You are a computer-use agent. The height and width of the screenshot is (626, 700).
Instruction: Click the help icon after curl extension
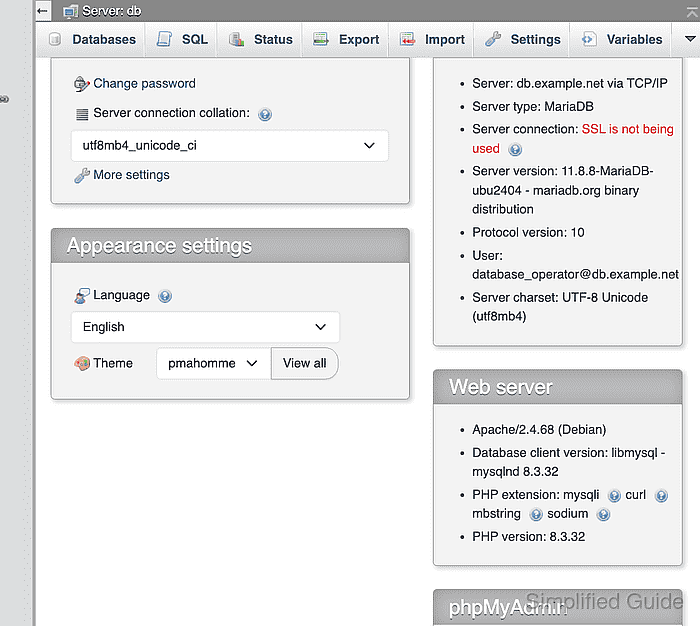coord(661,496)
